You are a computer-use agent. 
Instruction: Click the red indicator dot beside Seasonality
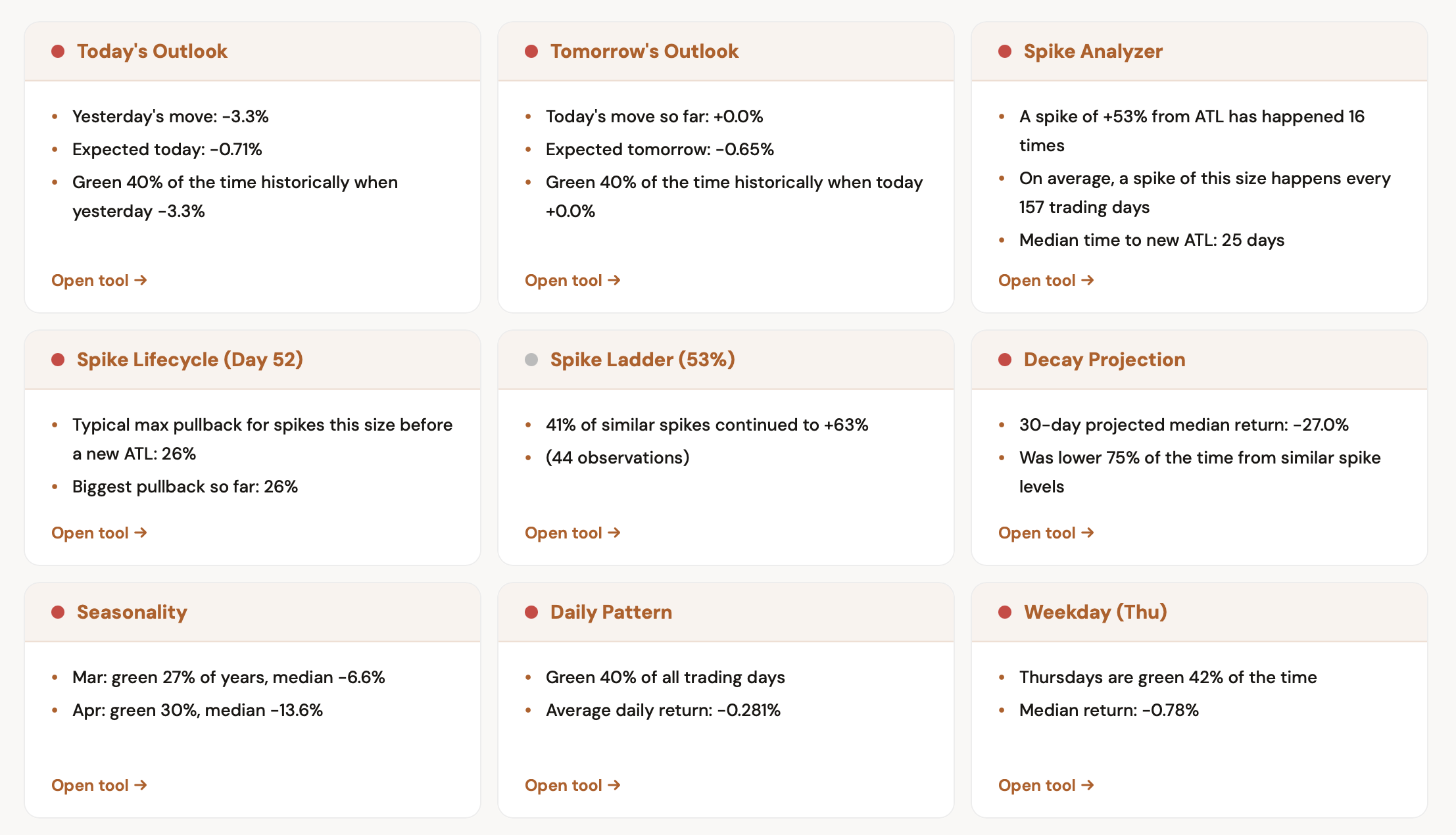click(58, 612)
